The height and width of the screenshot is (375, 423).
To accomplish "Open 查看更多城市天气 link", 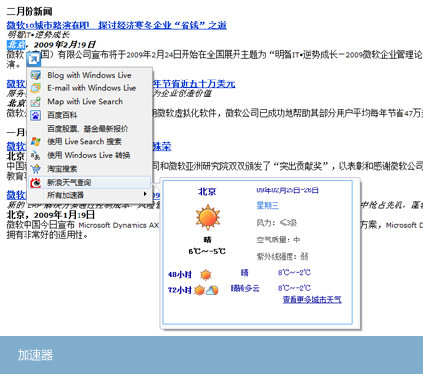I will pos(312,299).
